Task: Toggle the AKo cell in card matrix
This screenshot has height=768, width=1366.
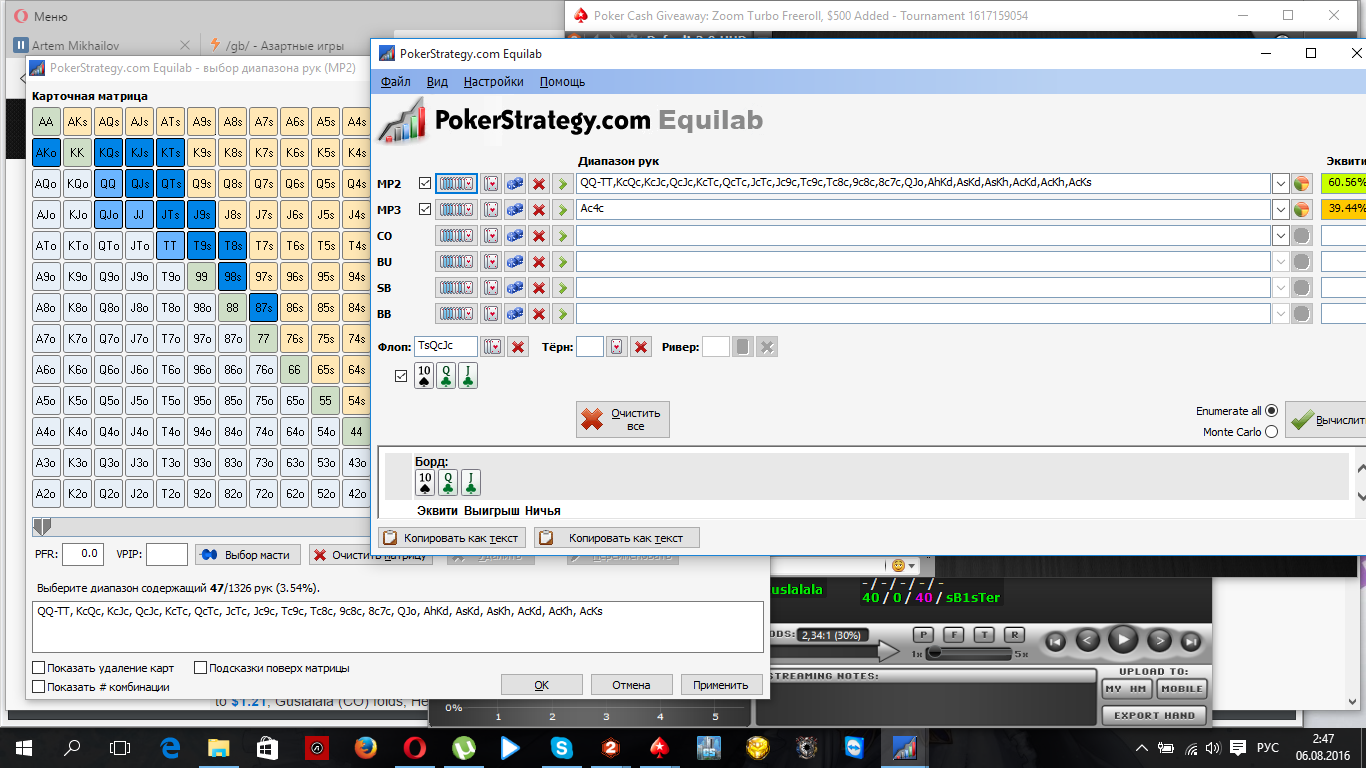Action: (x=46, y=153)
